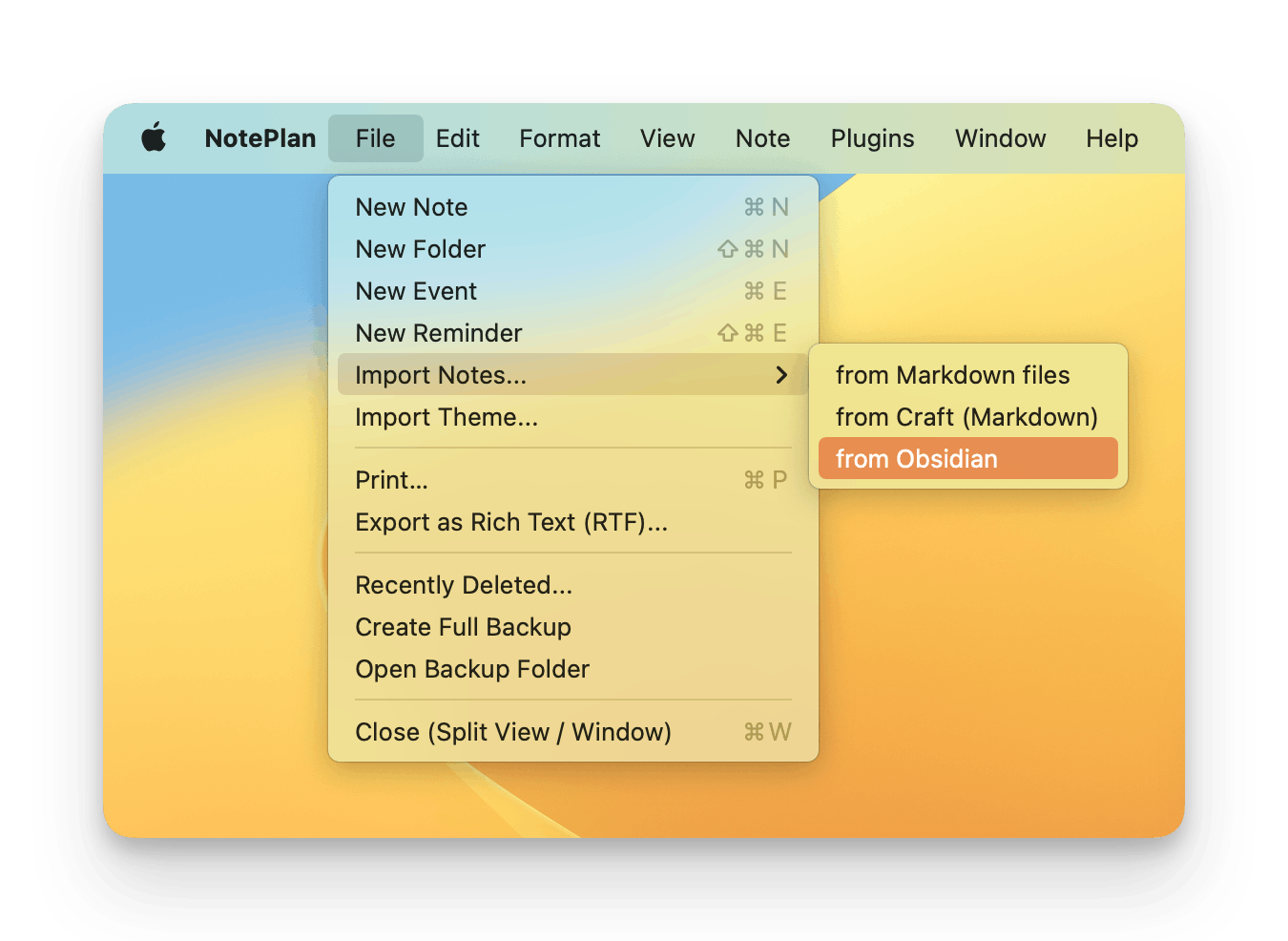Open the Window menu
This screenshot has height=941, width=1288.
[x=1001, y=138]
